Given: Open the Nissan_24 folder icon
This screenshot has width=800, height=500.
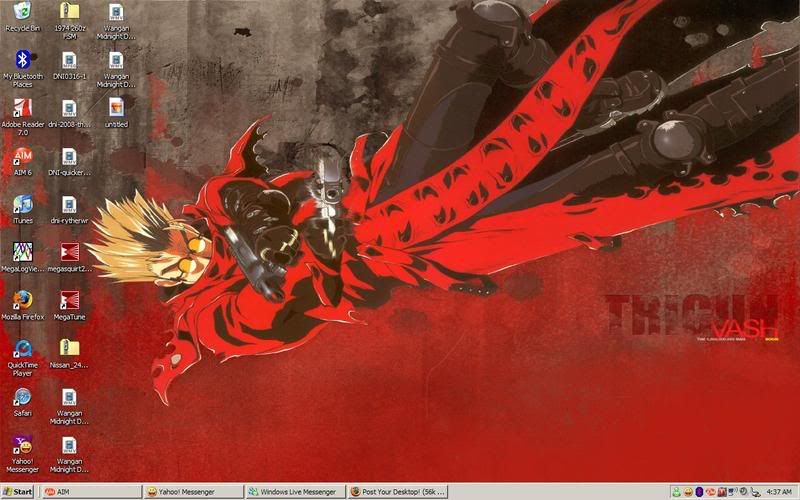Looking at the screenshot, I should [x=69, y=349].
